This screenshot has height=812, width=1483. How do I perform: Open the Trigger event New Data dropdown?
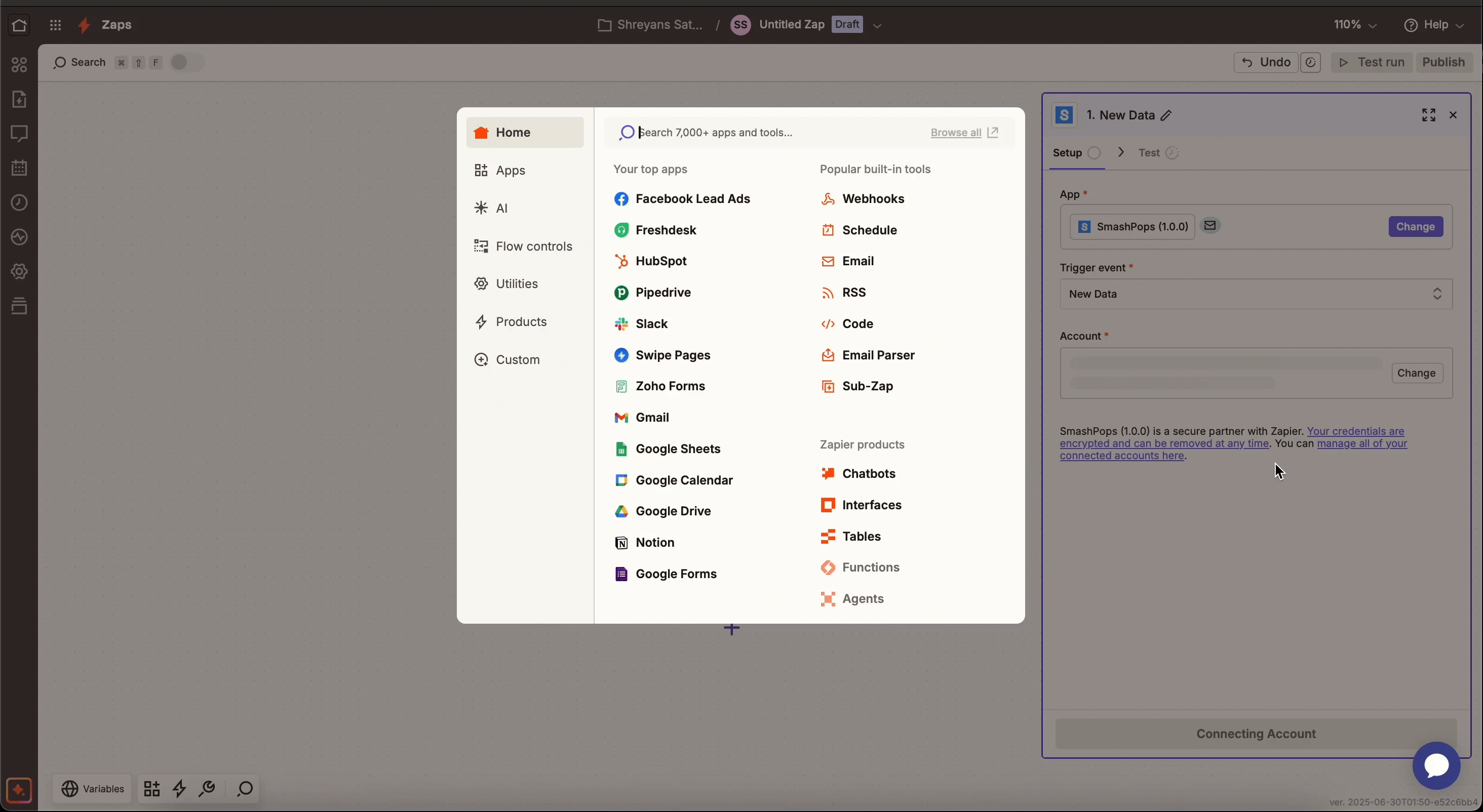tap(1256, 294)
